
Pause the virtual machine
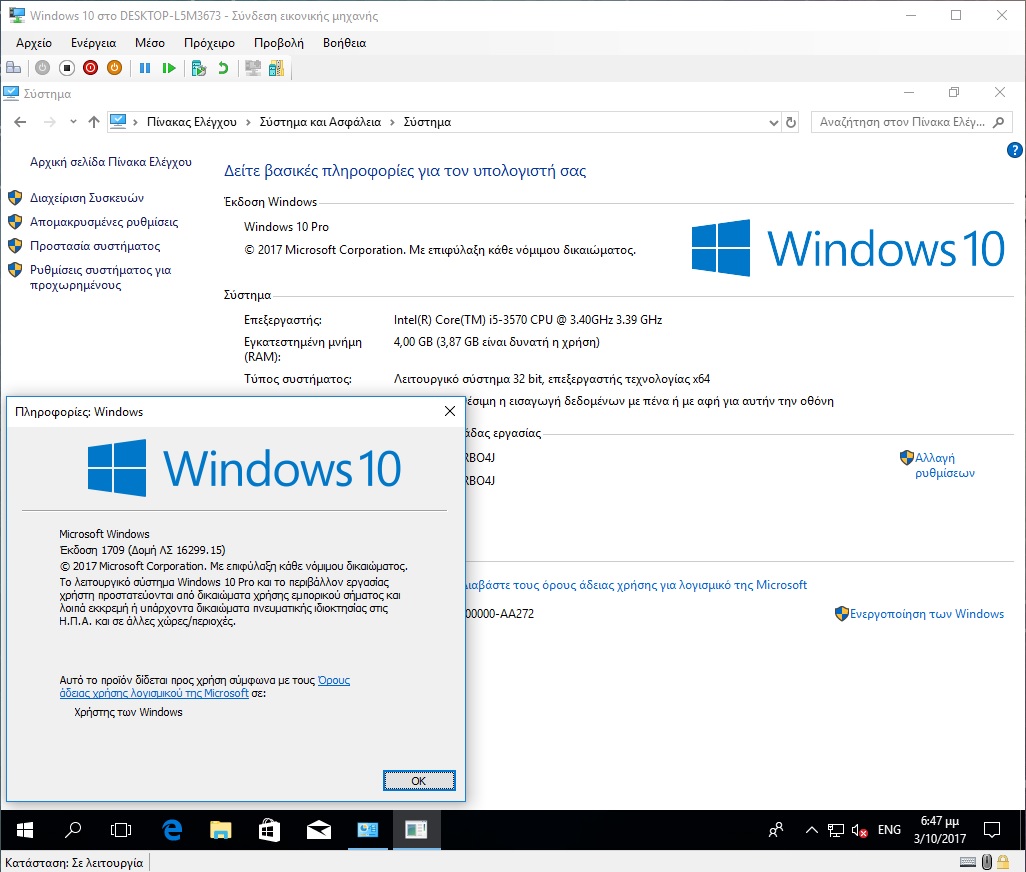145,68
